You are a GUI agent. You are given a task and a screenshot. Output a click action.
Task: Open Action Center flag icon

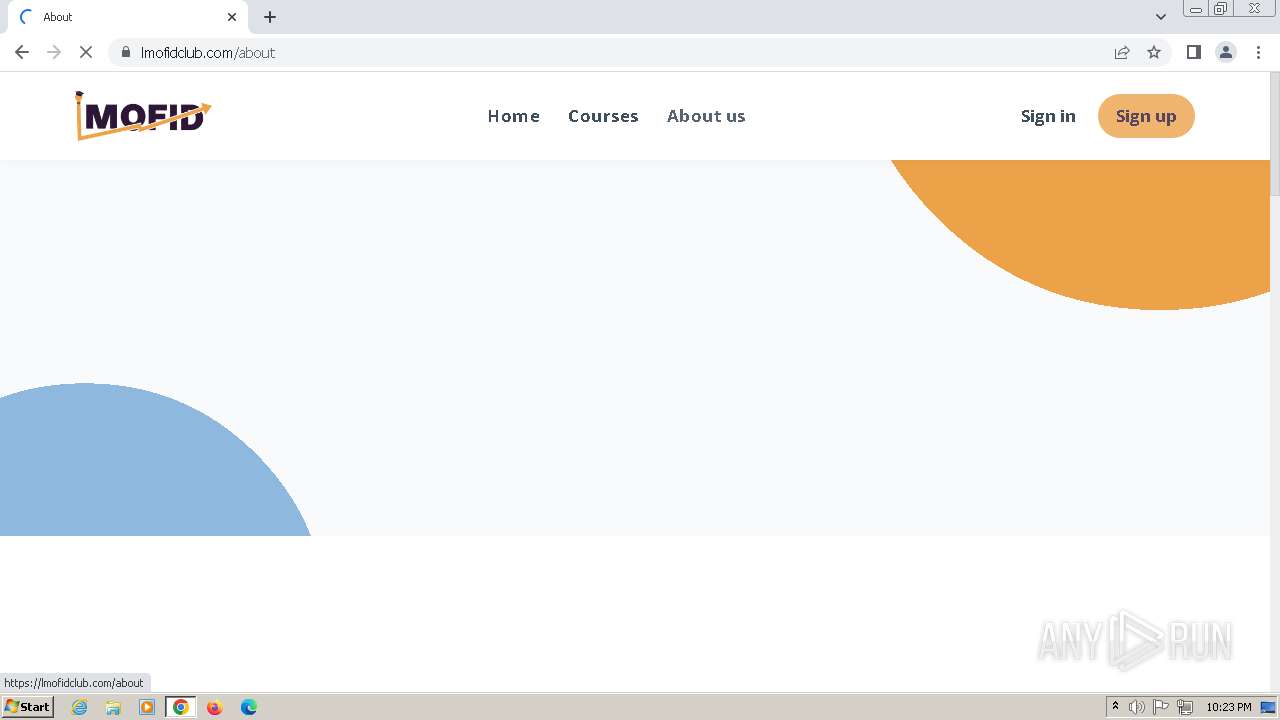coord(1161,707)
